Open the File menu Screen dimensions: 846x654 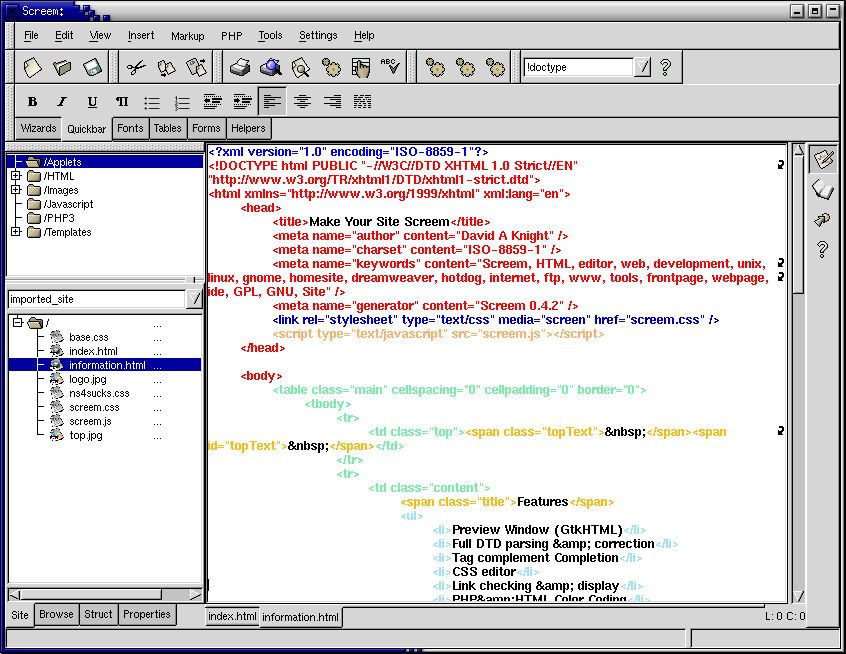[31, 36]
